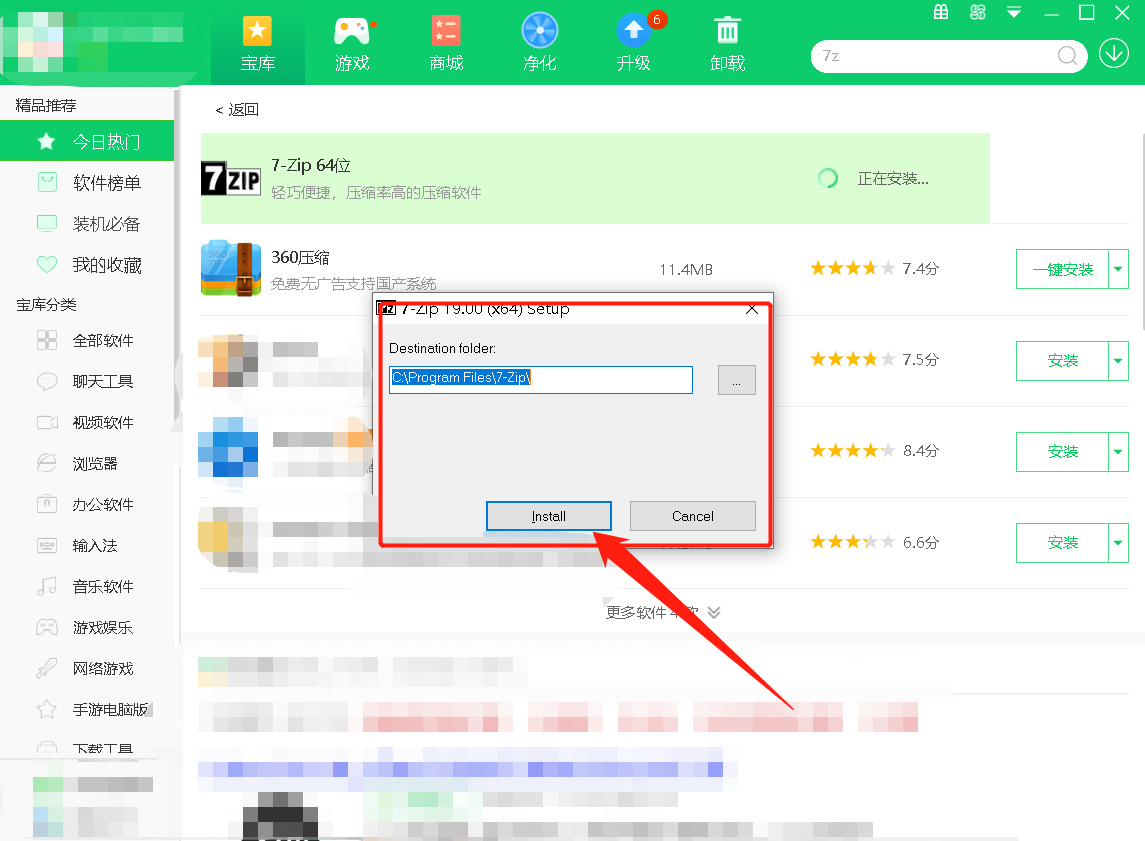
Task: Open the 卸载 (Uninstall) manager
Action: (x=727, y=42)
